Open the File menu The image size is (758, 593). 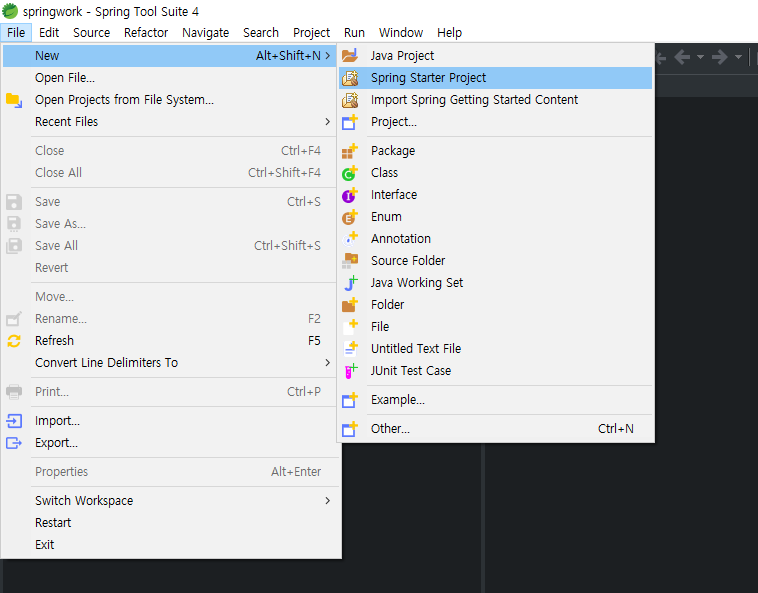[16, 32]
